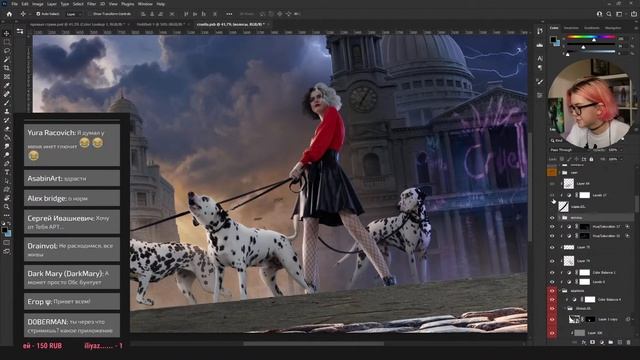Hide the Color Balance 1 layer
640x360 pixels.
click(x=552, y=272)
